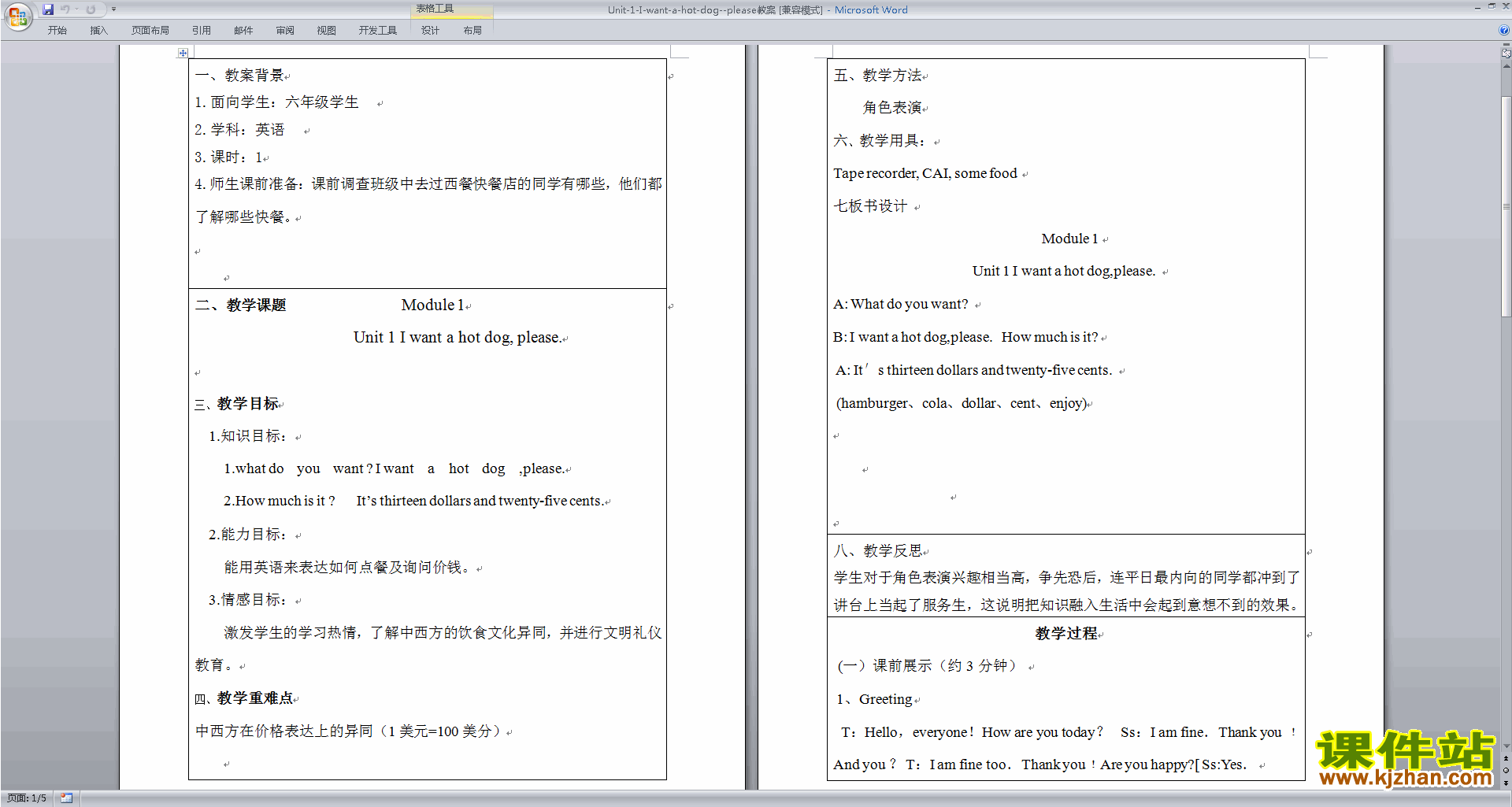
Task: Click the scrollbar up arrow
Action: tap(1506, 66)
